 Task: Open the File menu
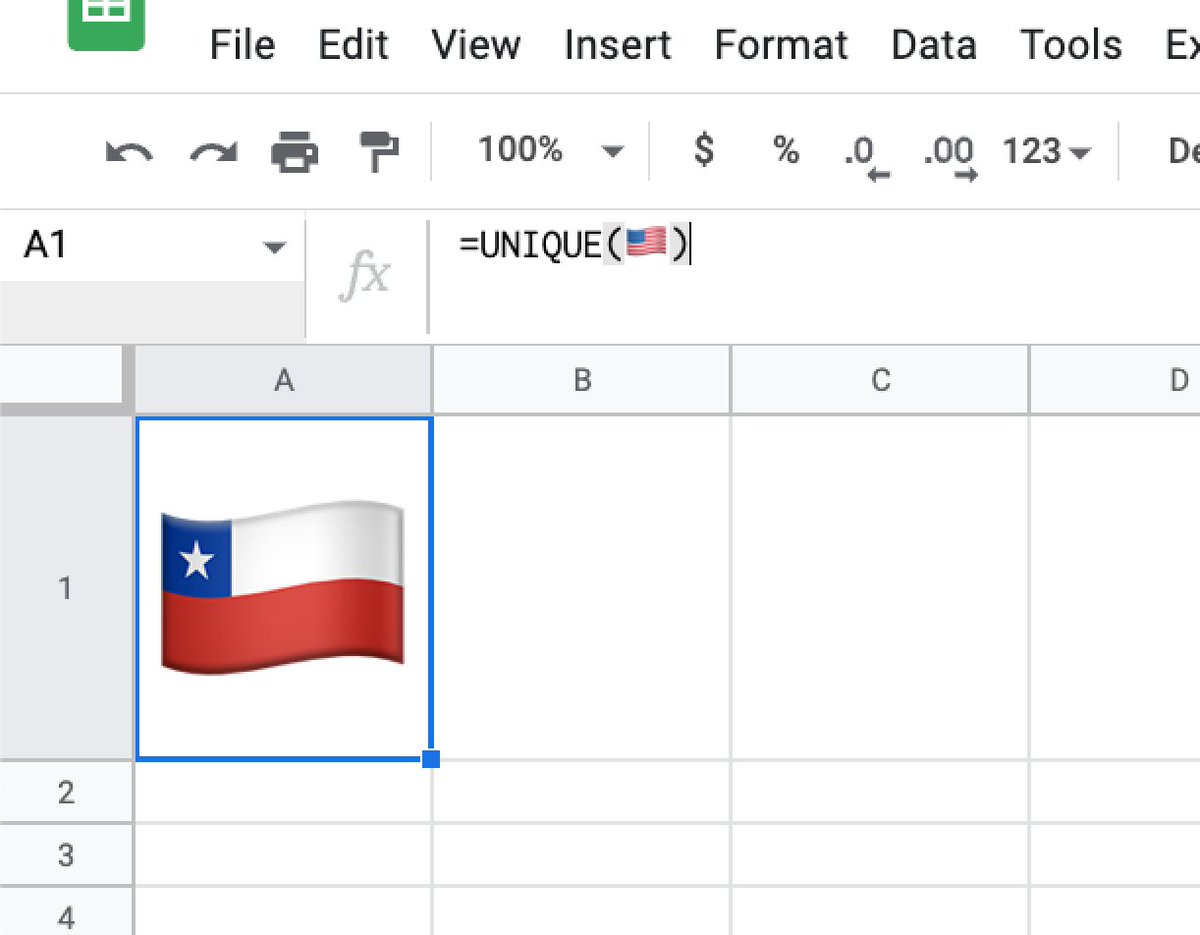pos(242,46)
